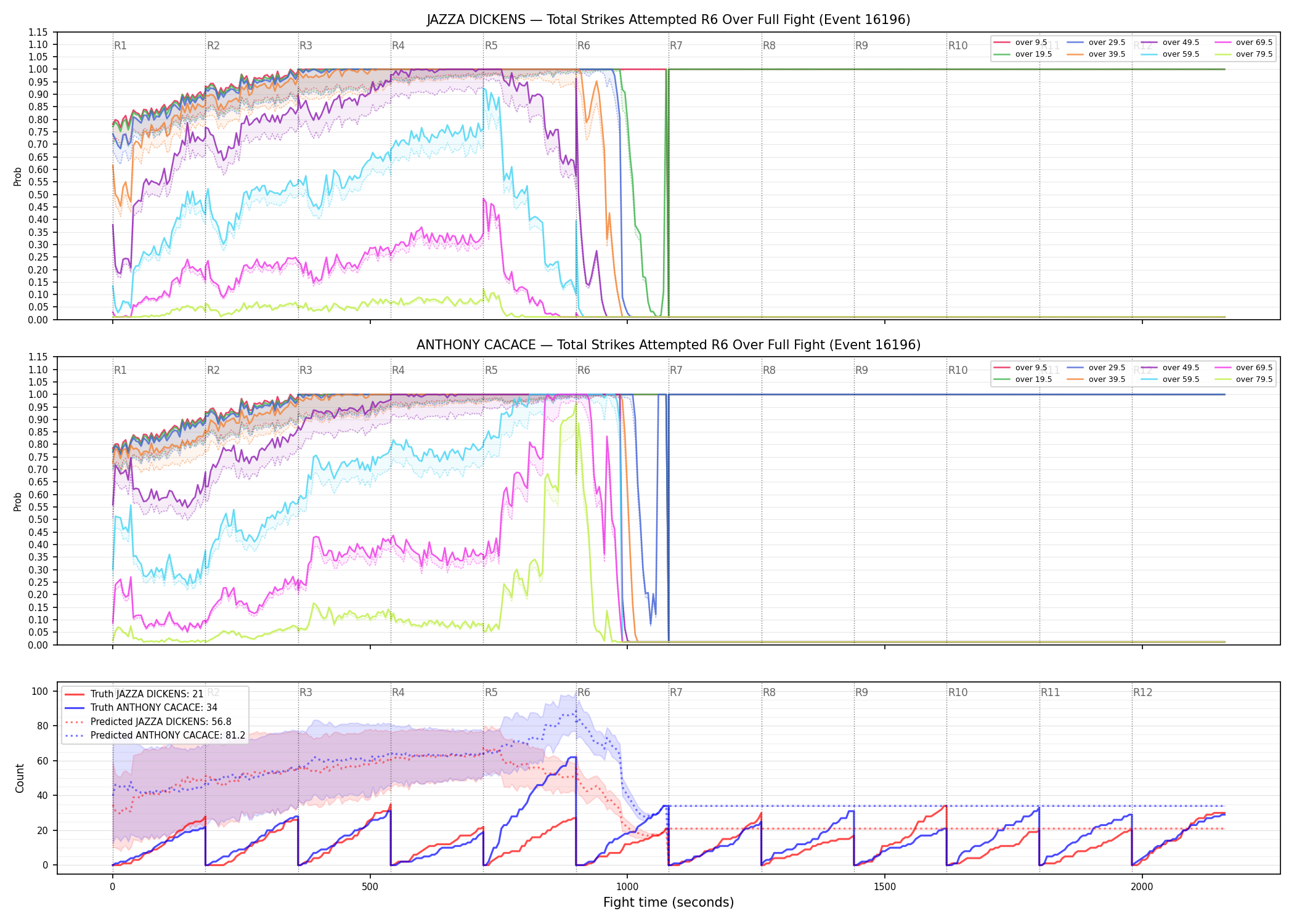Click 'over 19.5' legend entry in Cacace chart

coord(1023,379)
